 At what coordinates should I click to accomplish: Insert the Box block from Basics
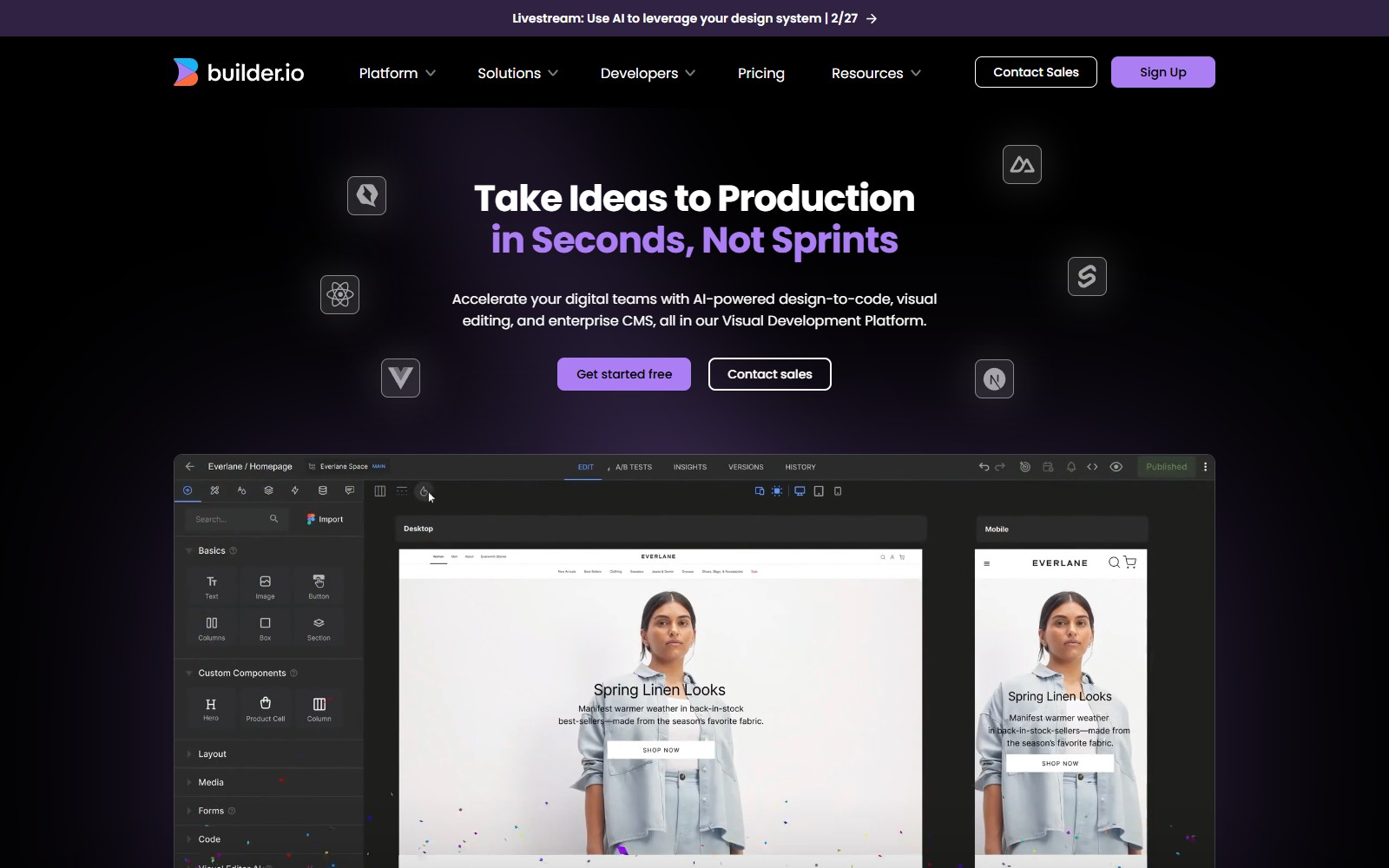265,628
